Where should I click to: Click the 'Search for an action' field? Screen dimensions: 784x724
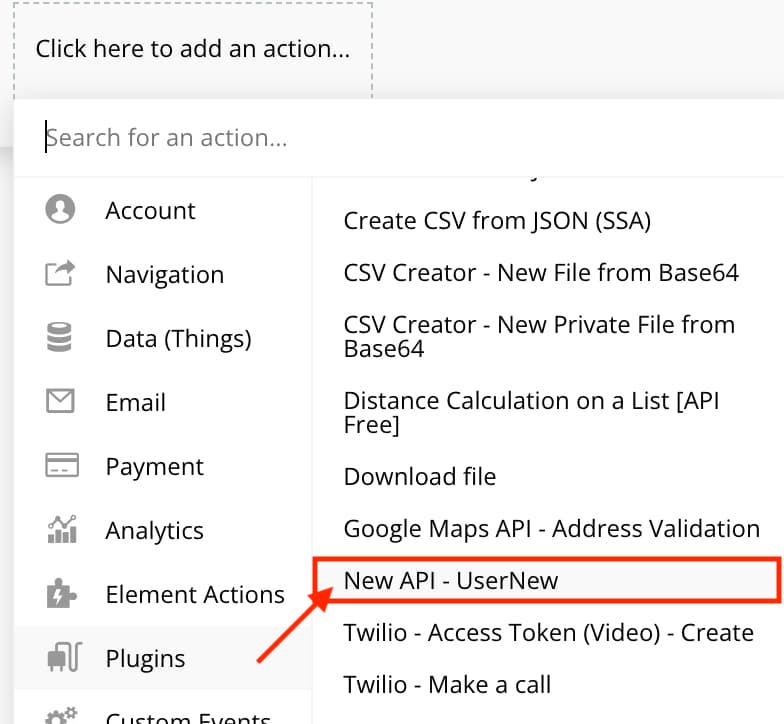pyautogui.click(x=400, y=138)
